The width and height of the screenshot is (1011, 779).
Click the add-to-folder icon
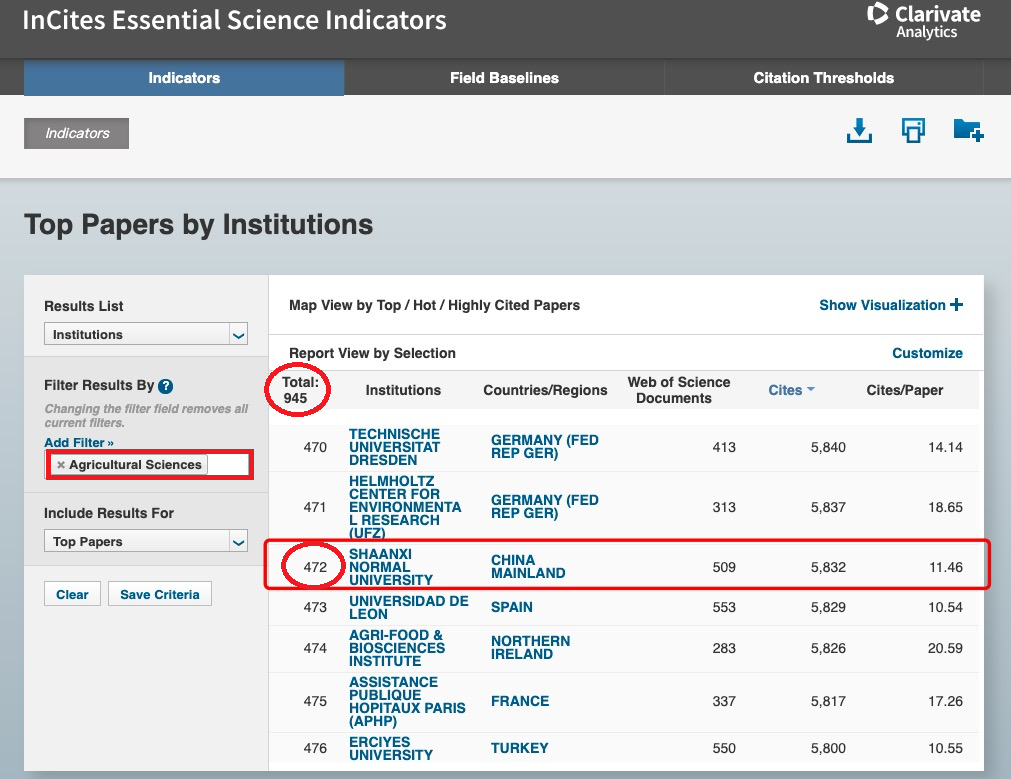pyautogui.click(x=968, y=130)
